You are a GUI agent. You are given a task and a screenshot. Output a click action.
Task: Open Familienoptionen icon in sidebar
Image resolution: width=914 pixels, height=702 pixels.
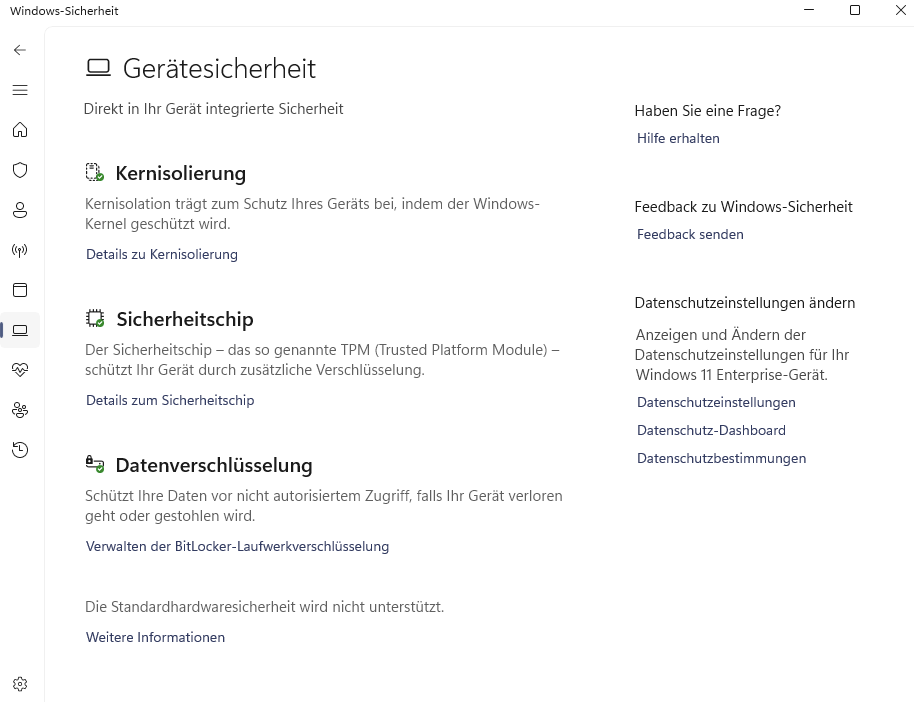20,410
